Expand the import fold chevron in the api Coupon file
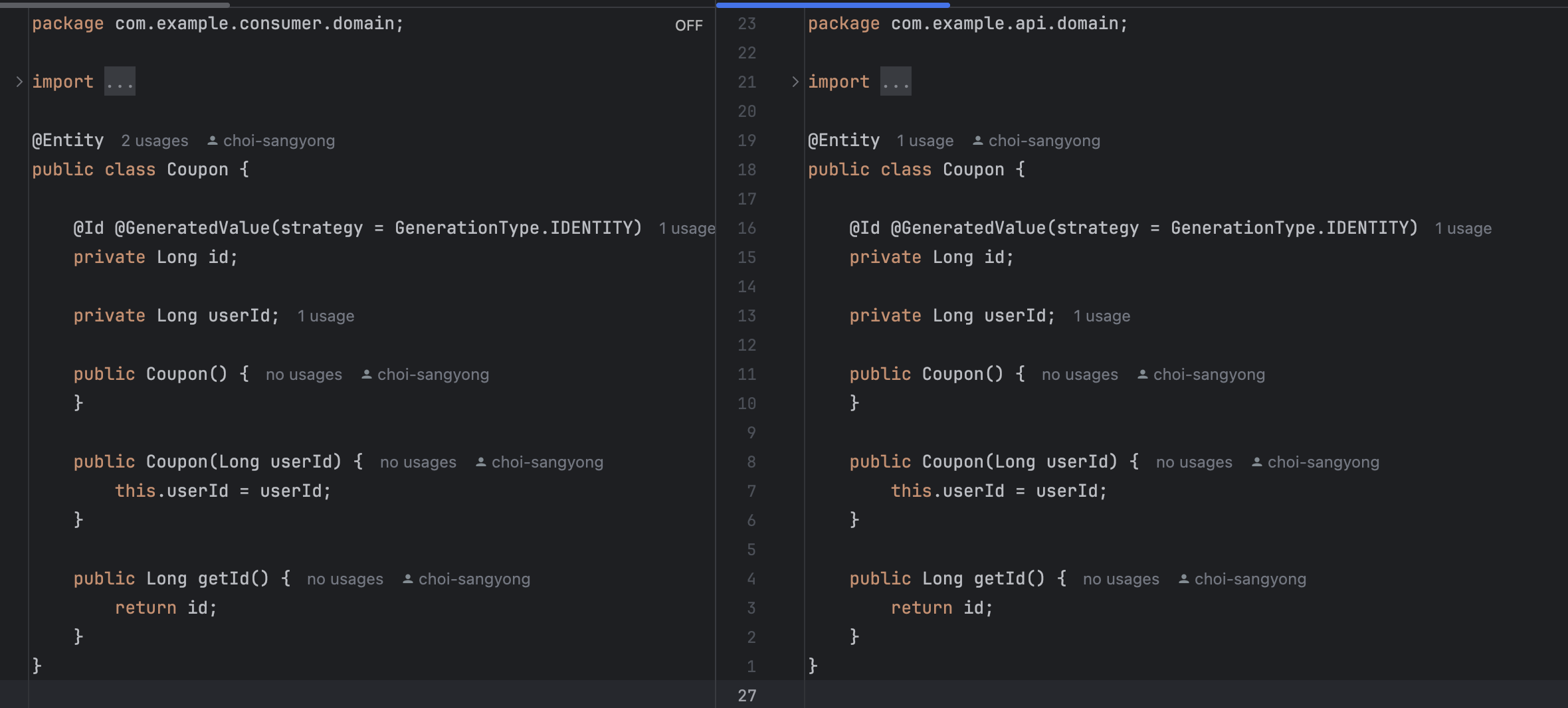Screen dimensions: 1568x708 pos(795,82)
